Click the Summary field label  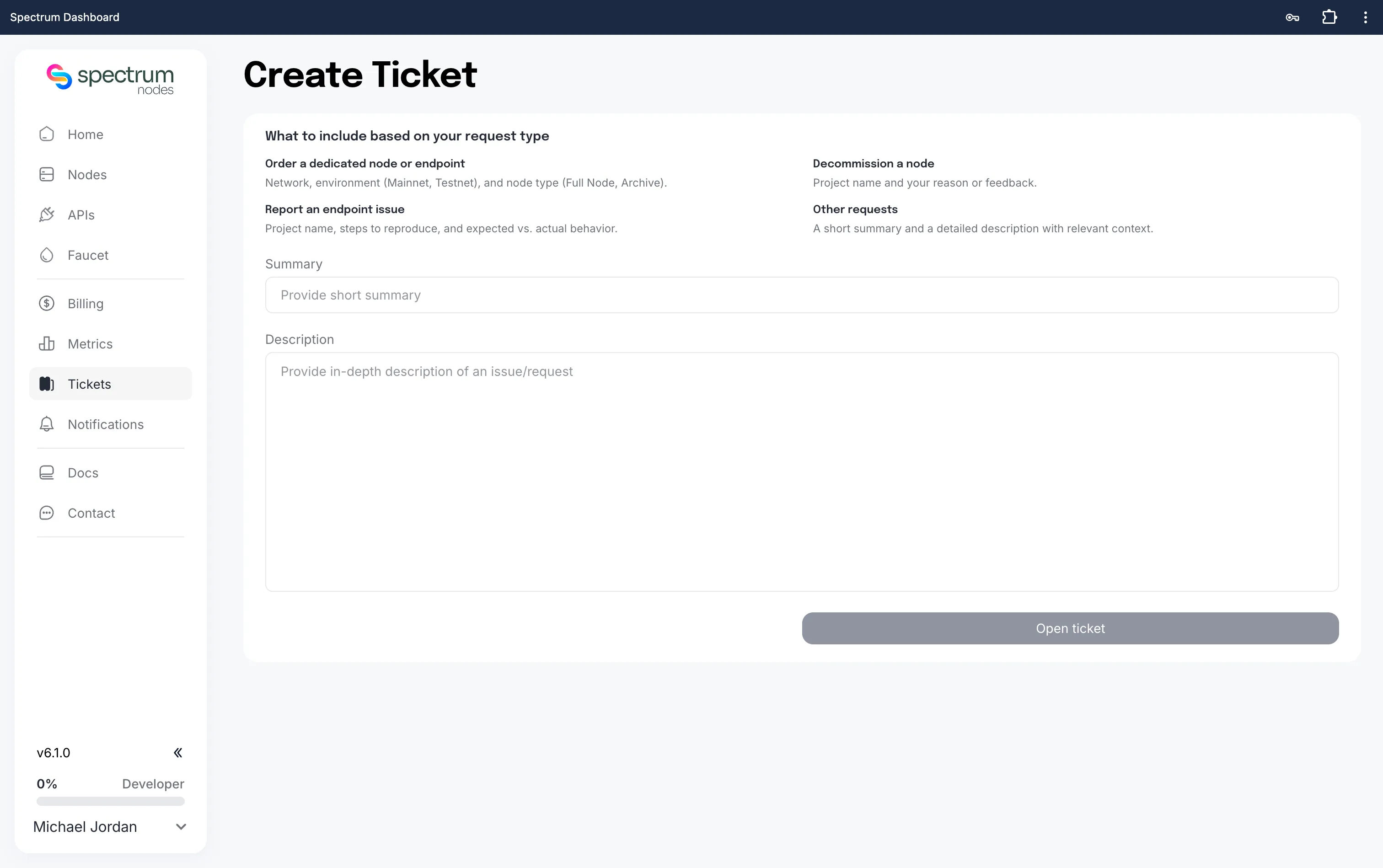pyautogui.click(x=293, y=264)
